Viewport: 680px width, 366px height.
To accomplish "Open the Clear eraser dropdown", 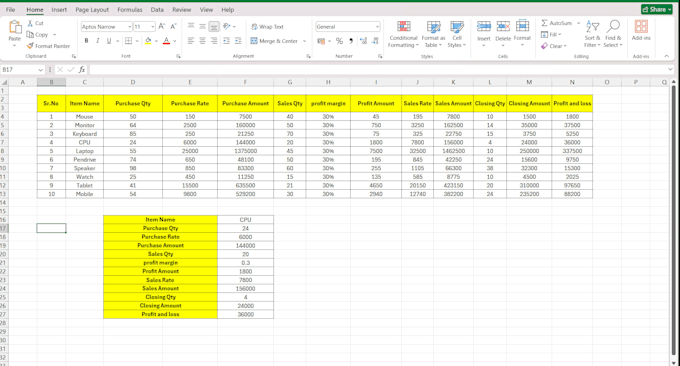I will 554,46.
